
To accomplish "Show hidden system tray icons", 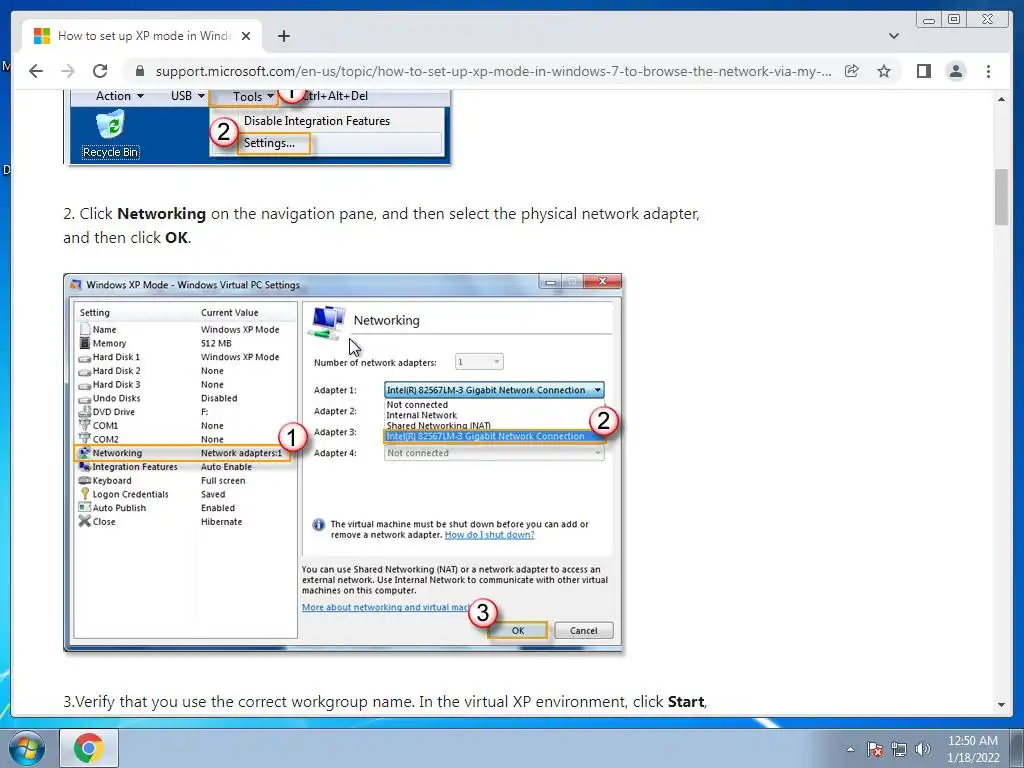I will coord(850,749).
